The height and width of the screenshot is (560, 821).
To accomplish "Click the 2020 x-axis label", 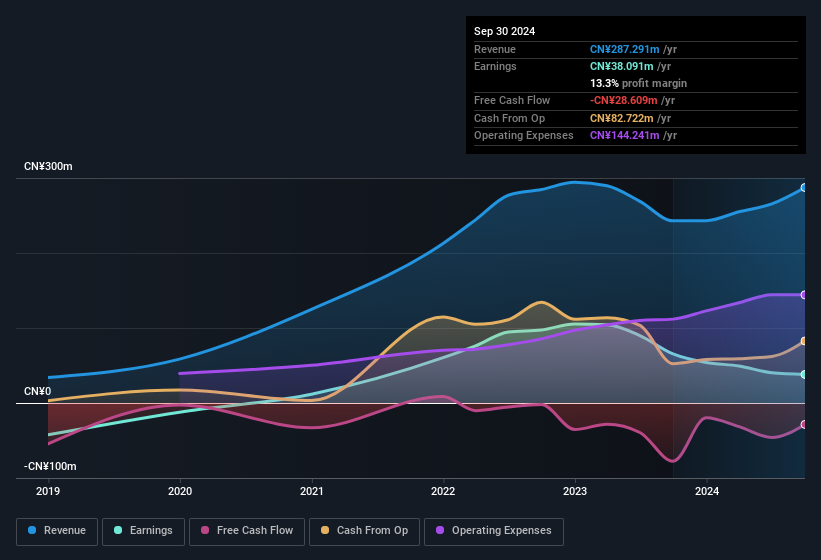I will (180, 491).
